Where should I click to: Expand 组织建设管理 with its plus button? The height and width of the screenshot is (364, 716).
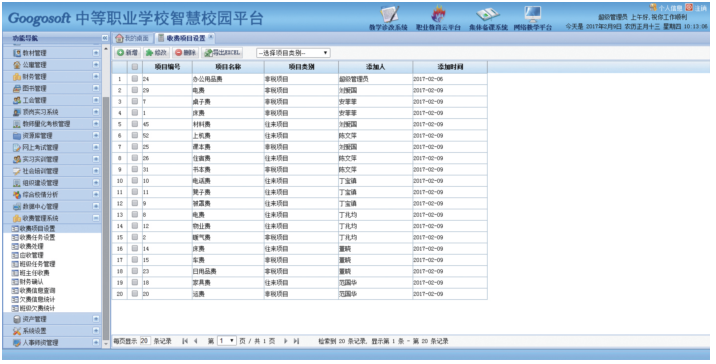[96, 183]
